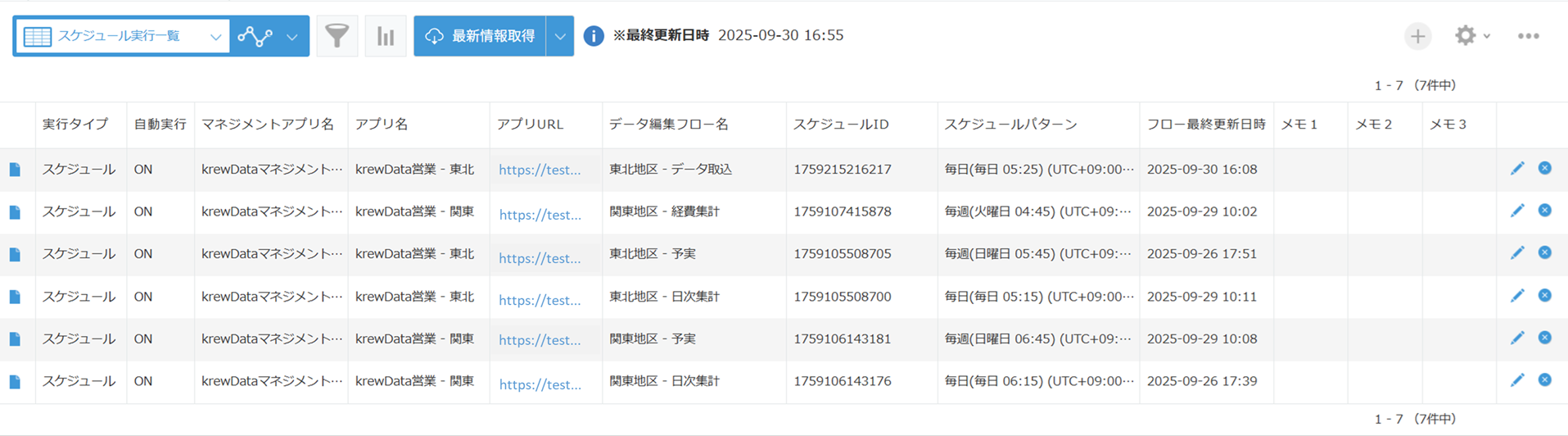
Task: Click the スケジュールID column header
Action: [841, 125]
